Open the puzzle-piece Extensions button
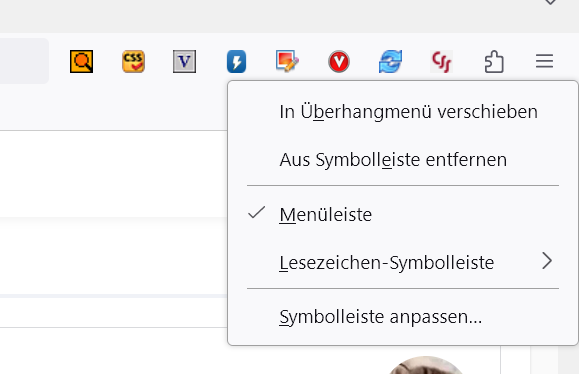Screen dimensions: 579x374 (494, 61)
